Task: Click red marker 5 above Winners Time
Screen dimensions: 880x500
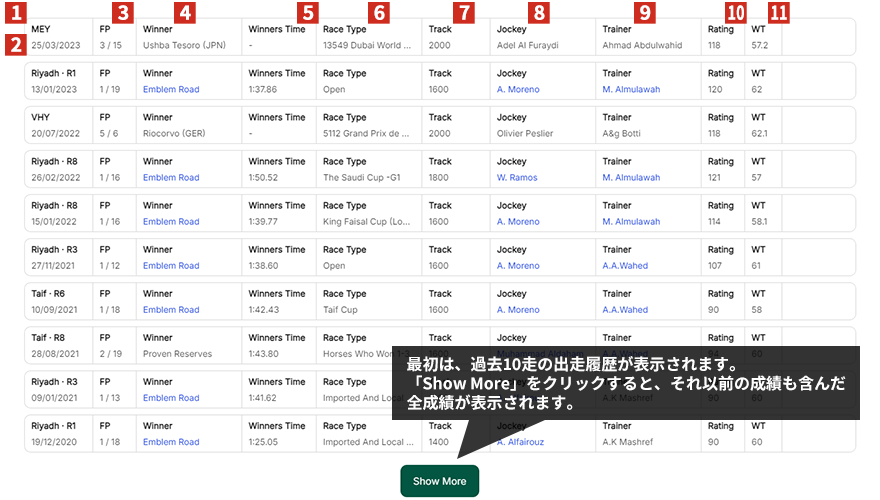Action: [308, 12]
